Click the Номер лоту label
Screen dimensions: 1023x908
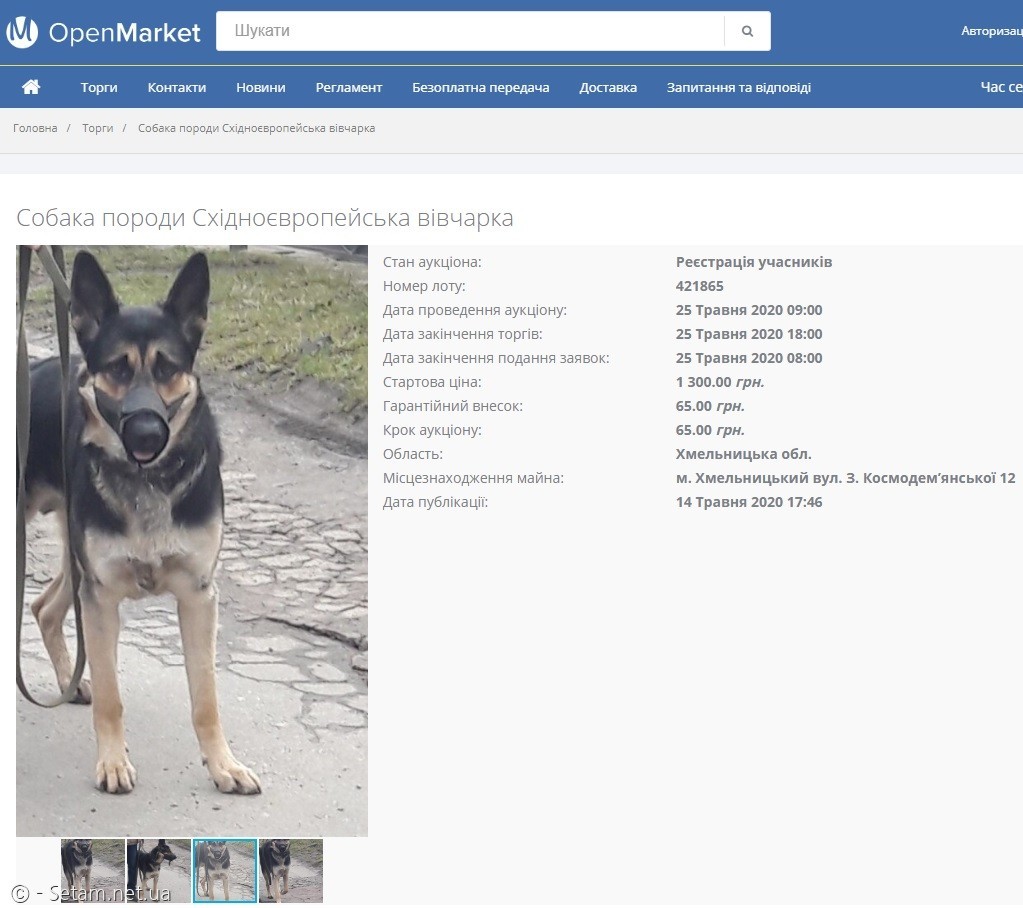(x=424, y=286)
